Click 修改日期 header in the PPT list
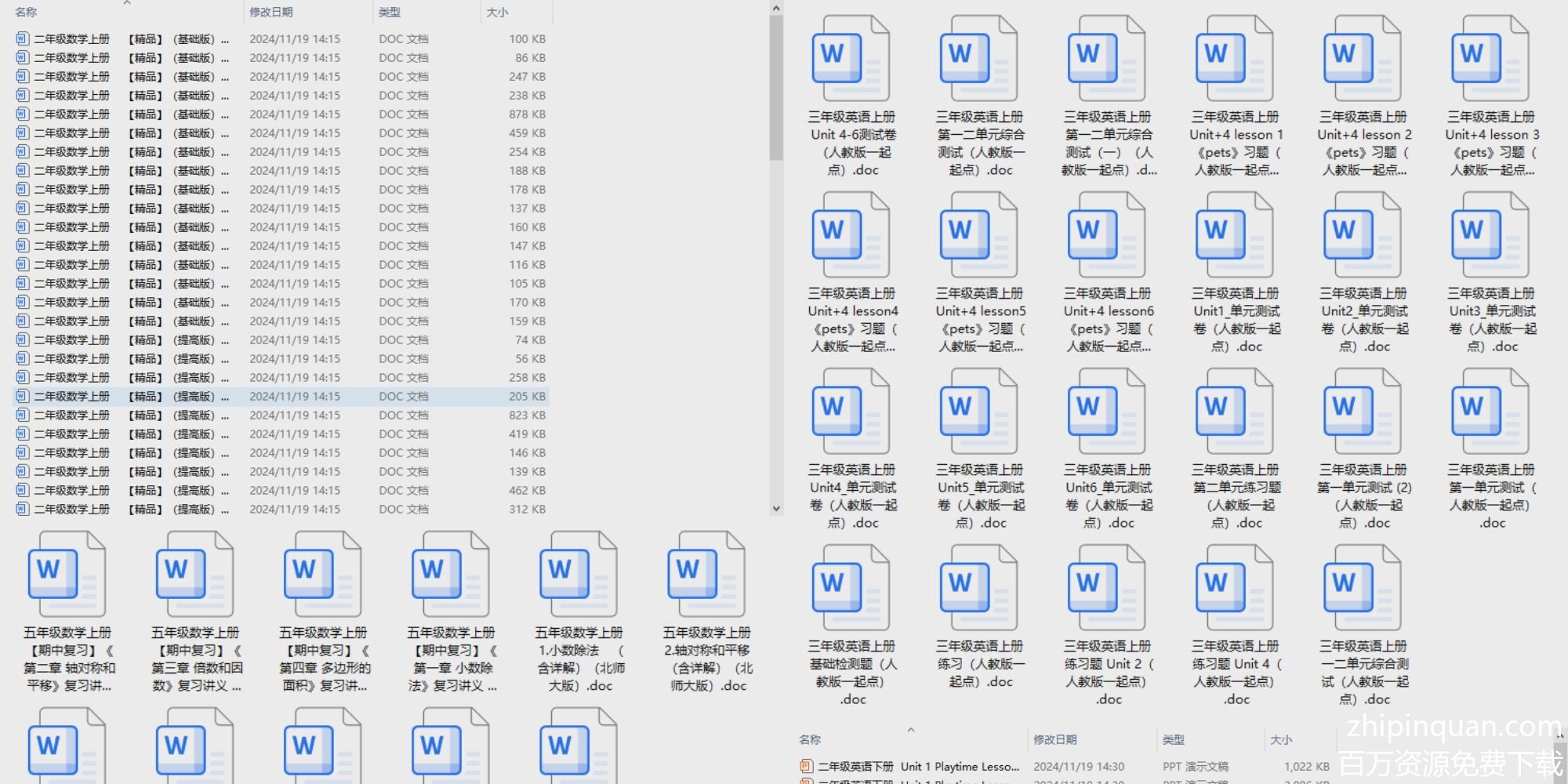1568x784 pixels. tap(1054, 739)
